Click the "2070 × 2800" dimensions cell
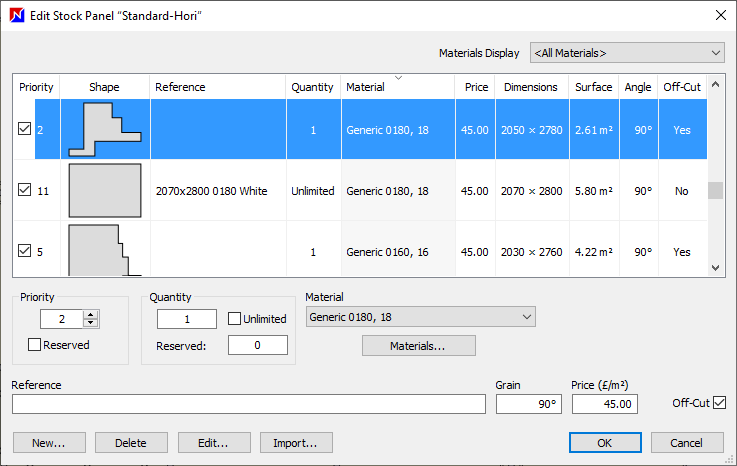This screenshot has width=737, height=466. coord(532,191)
